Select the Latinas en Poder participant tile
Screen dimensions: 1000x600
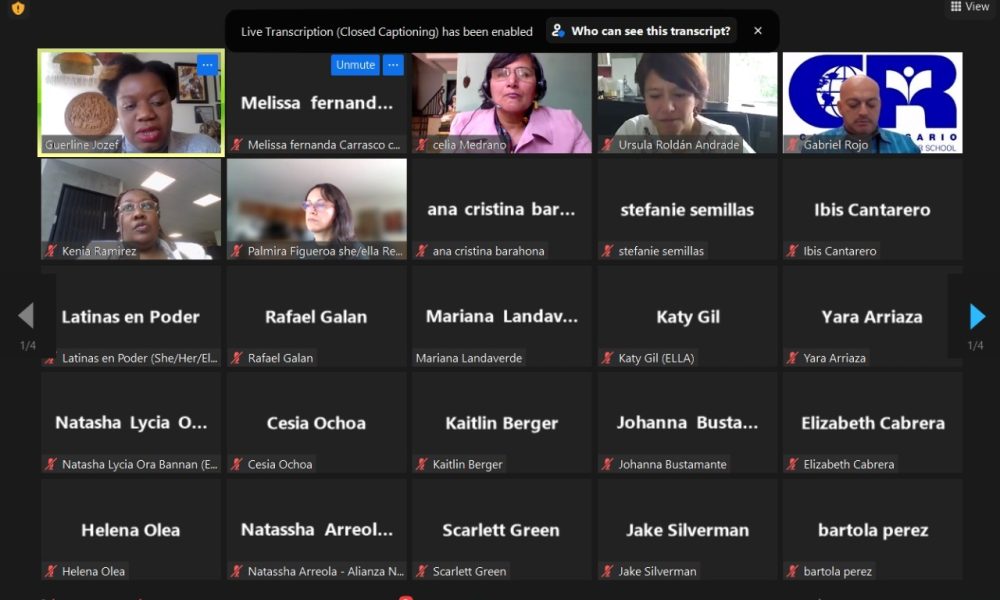click(131, 316)
